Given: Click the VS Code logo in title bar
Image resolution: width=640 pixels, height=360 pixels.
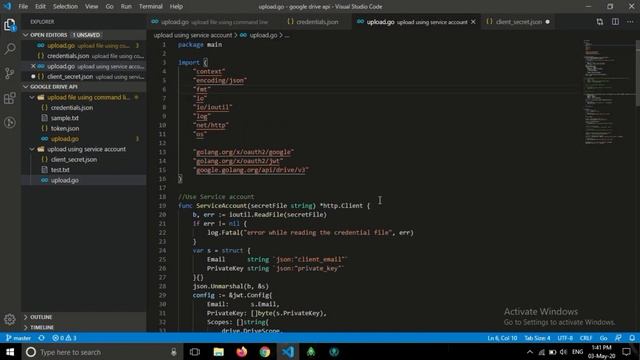Looking at the screenshot, I should (7, 6).
